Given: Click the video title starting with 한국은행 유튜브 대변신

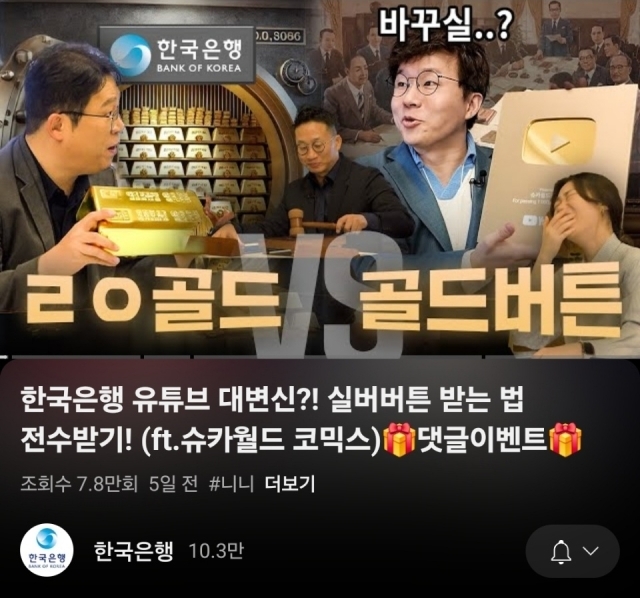Looking at the screenshot, I should 301,420.
